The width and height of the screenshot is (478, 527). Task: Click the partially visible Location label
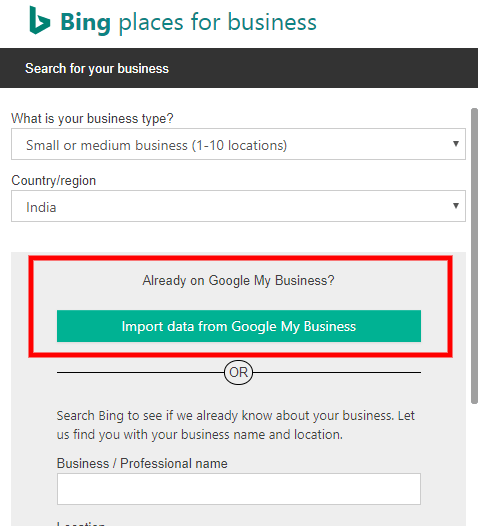[81, 524]
